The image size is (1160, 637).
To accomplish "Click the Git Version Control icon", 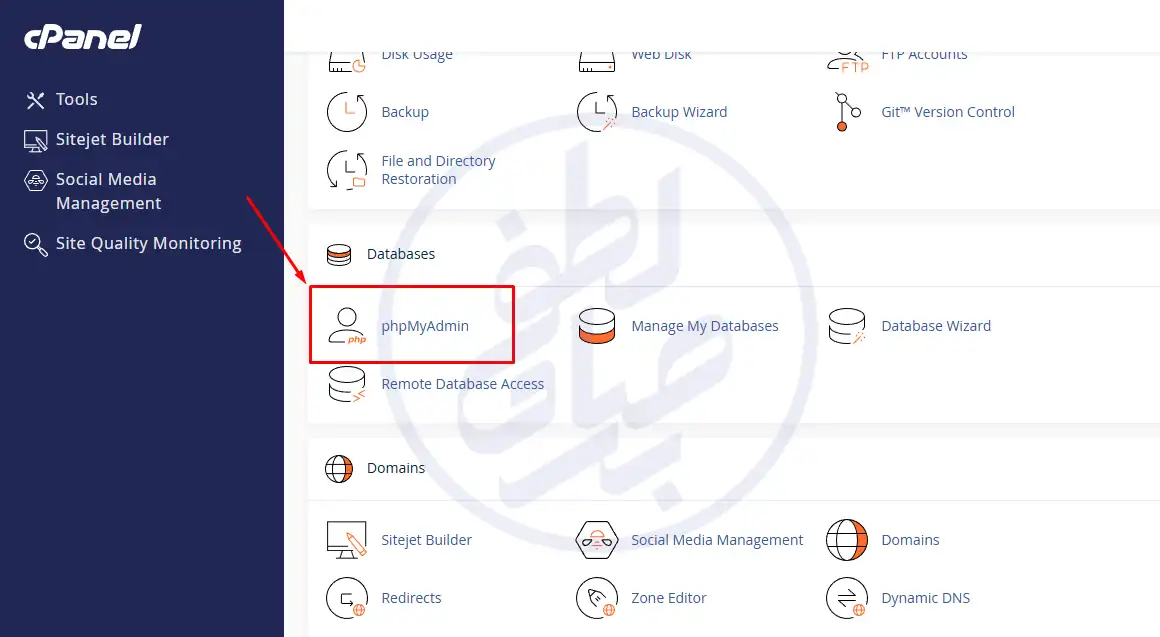I will (x=847, y=112).
